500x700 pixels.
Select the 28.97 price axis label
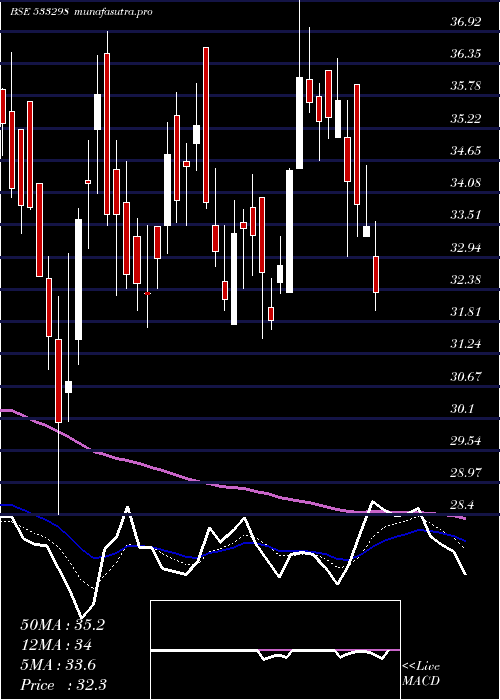466,473
